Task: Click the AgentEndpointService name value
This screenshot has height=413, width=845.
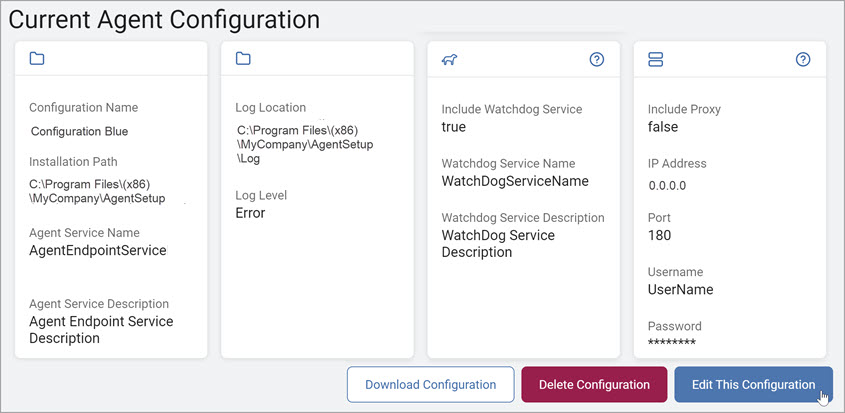Action: point(98,251)
